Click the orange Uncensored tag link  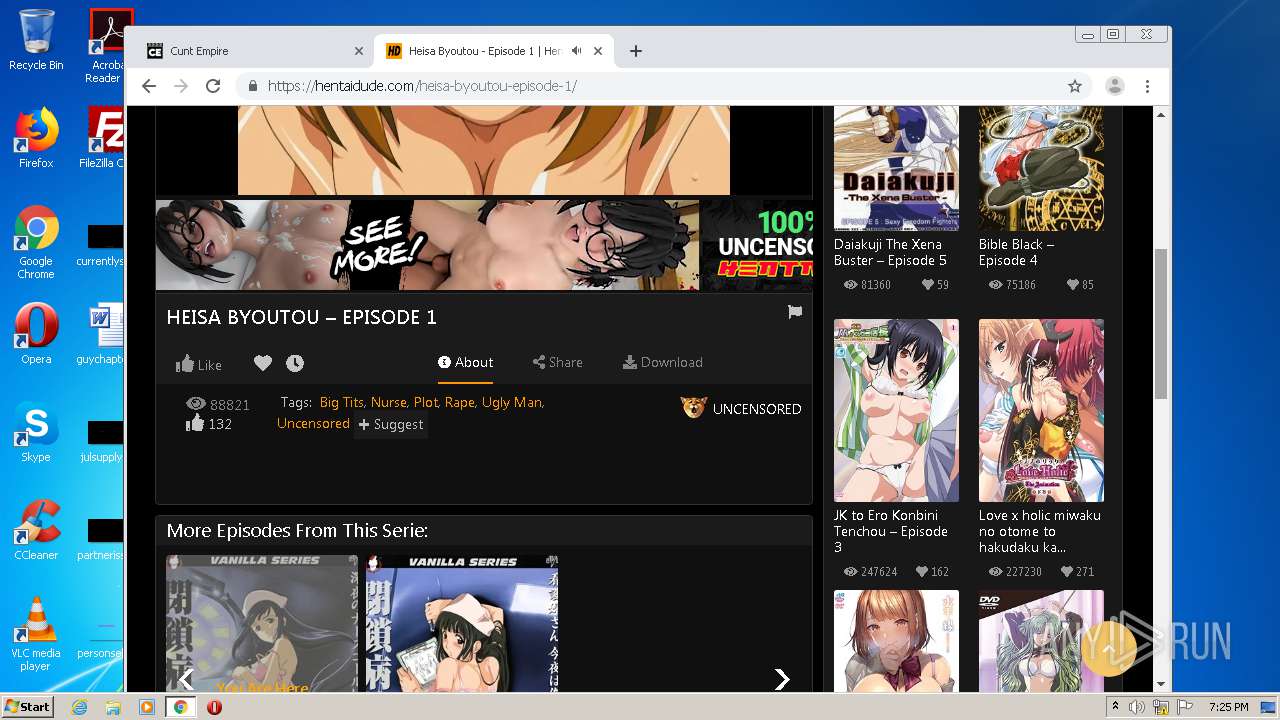point(313,424)
